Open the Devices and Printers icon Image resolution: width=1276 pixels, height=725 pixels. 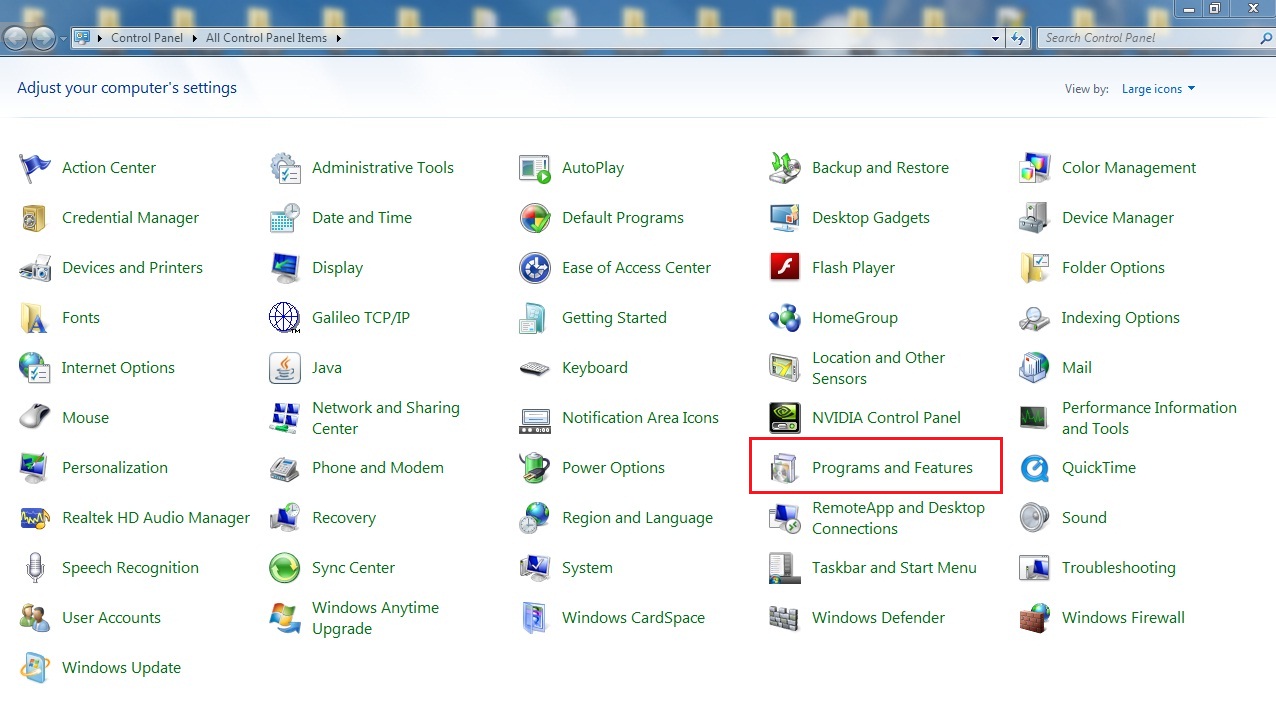35,268
